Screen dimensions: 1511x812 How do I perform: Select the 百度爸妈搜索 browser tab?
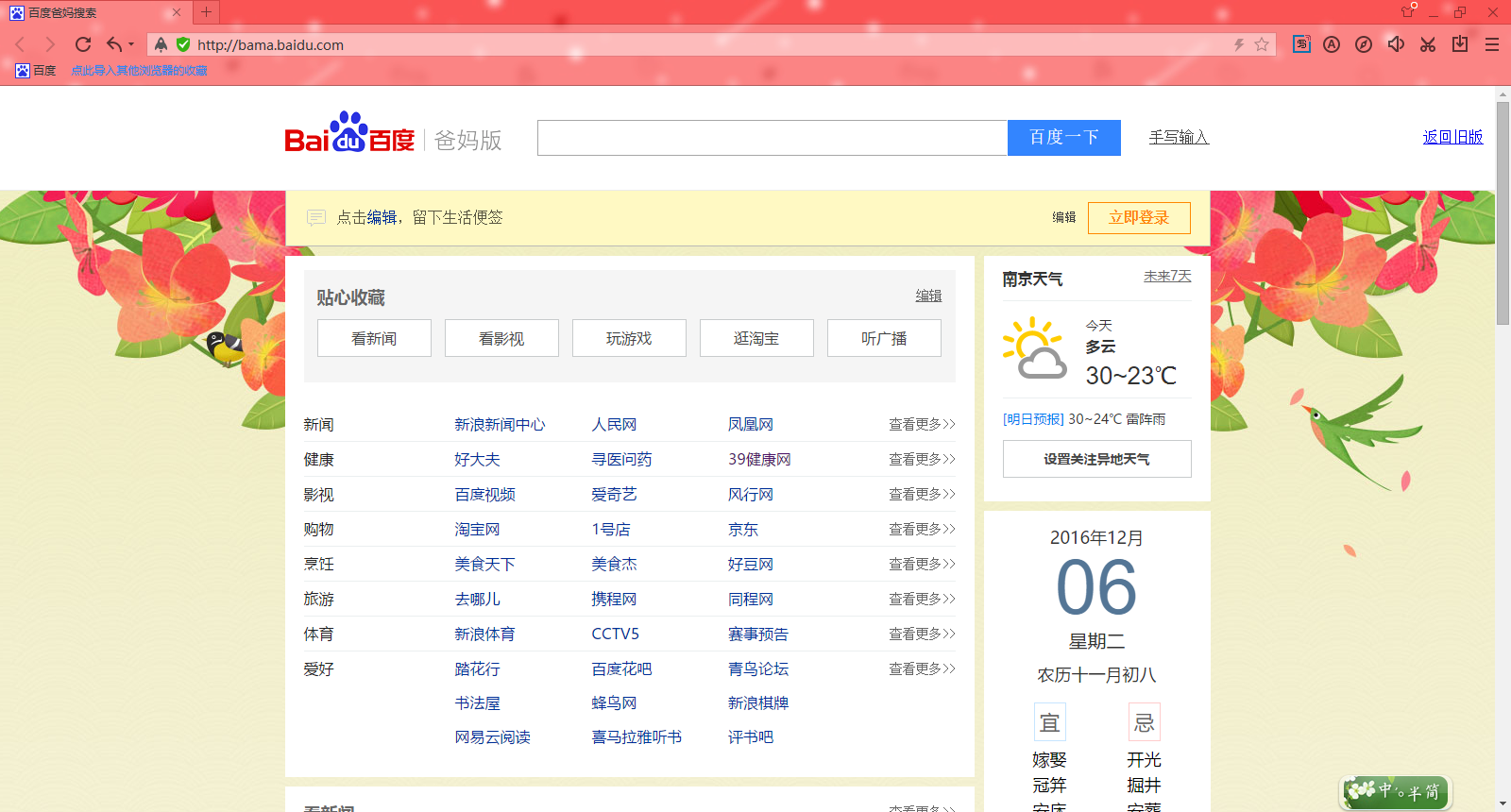(94, 12)
